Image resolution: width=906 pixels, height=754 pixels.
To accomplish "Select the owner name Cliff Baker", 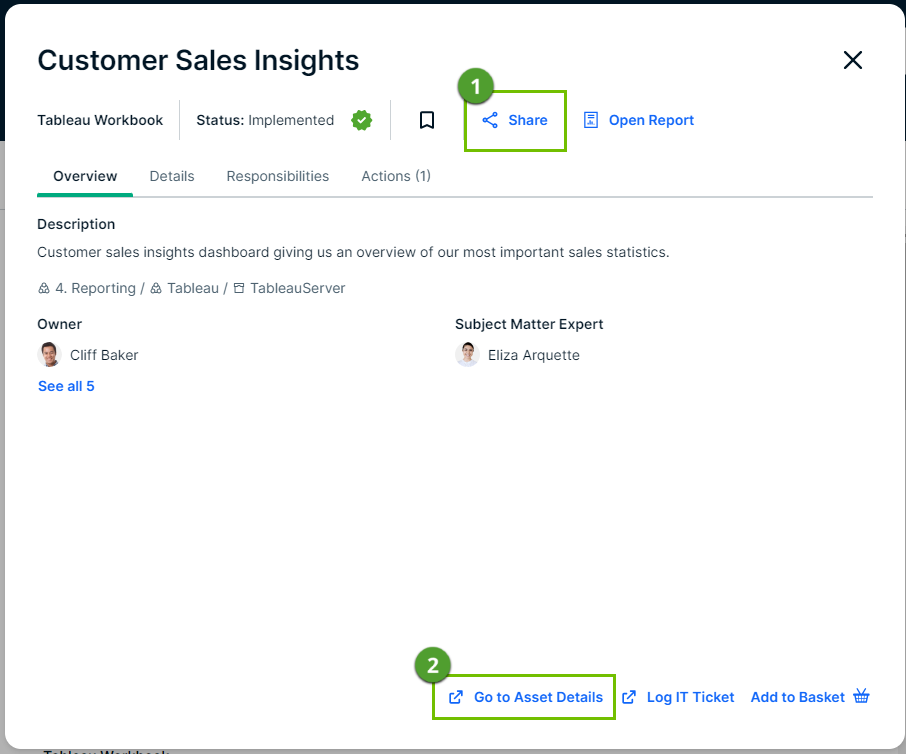I will (x=104, y=355).
